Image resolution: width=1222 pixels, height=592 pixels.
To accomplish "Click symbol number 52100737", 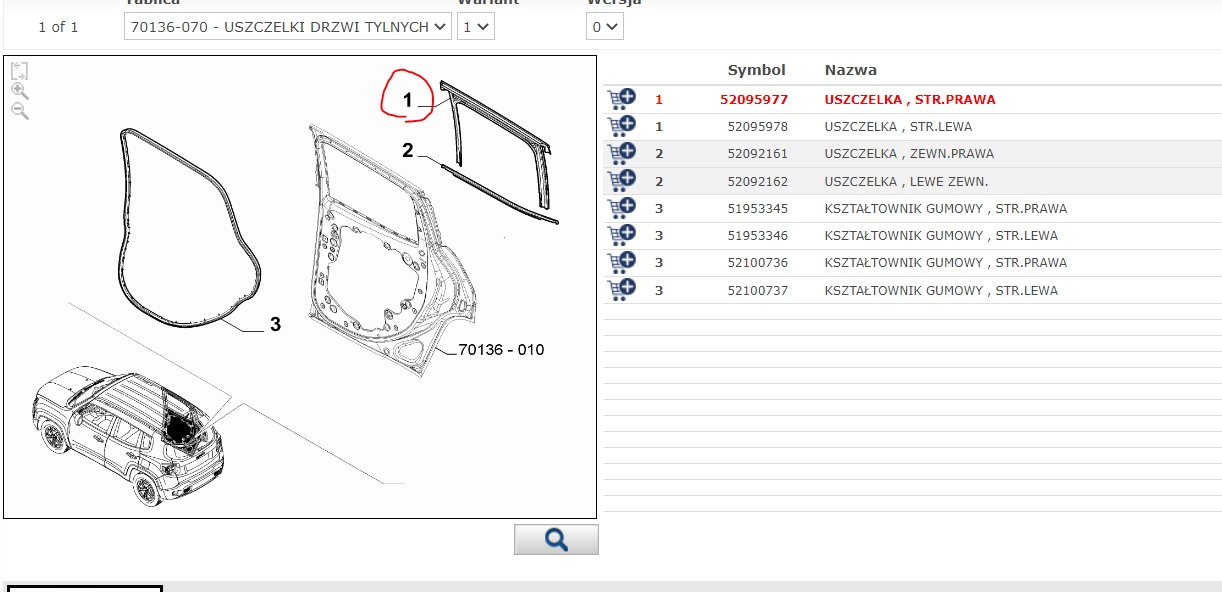I will pyautogui.click(x=757, y=290).
